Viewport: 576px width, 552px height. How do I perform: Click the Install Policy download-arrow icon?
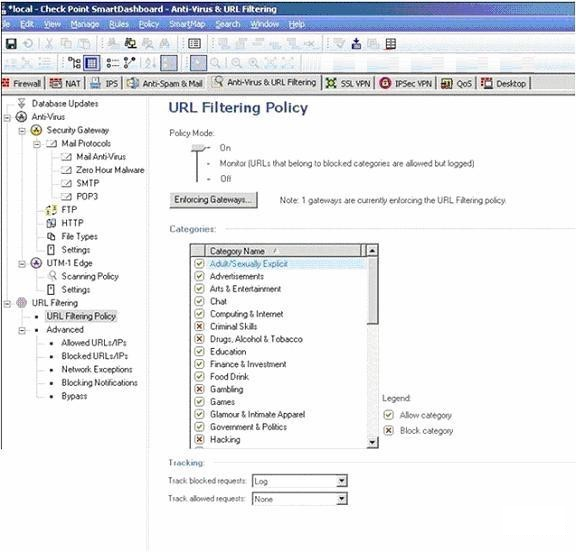point(356,44)
